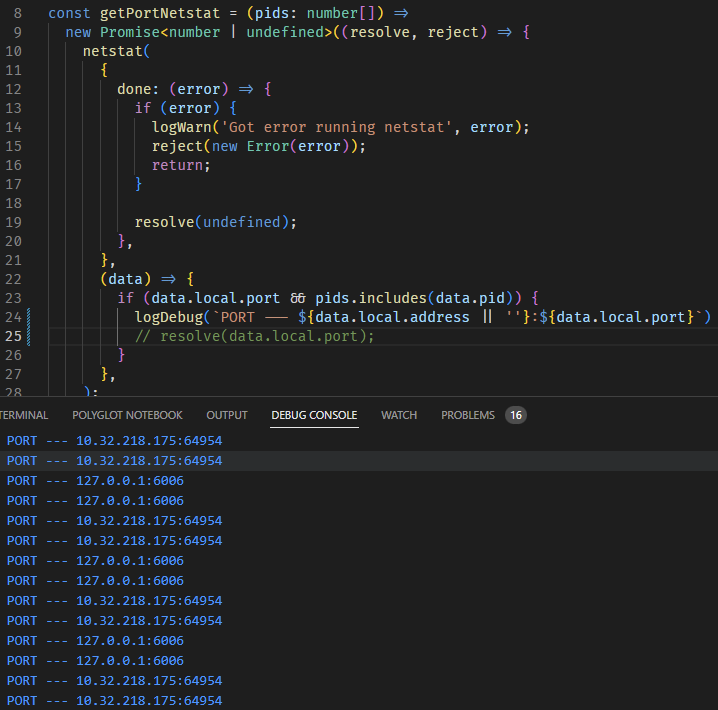This screenshot has width=718, height=710.
Task: Click the (data) parameter on line 22
Action: pos(125,279)
